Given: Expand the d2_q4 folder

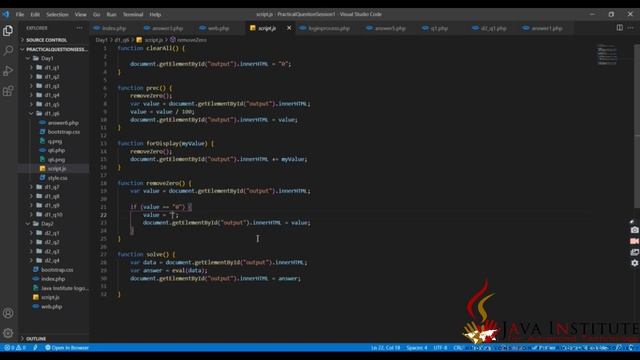Looking at the screenshot, I should 53,260.
